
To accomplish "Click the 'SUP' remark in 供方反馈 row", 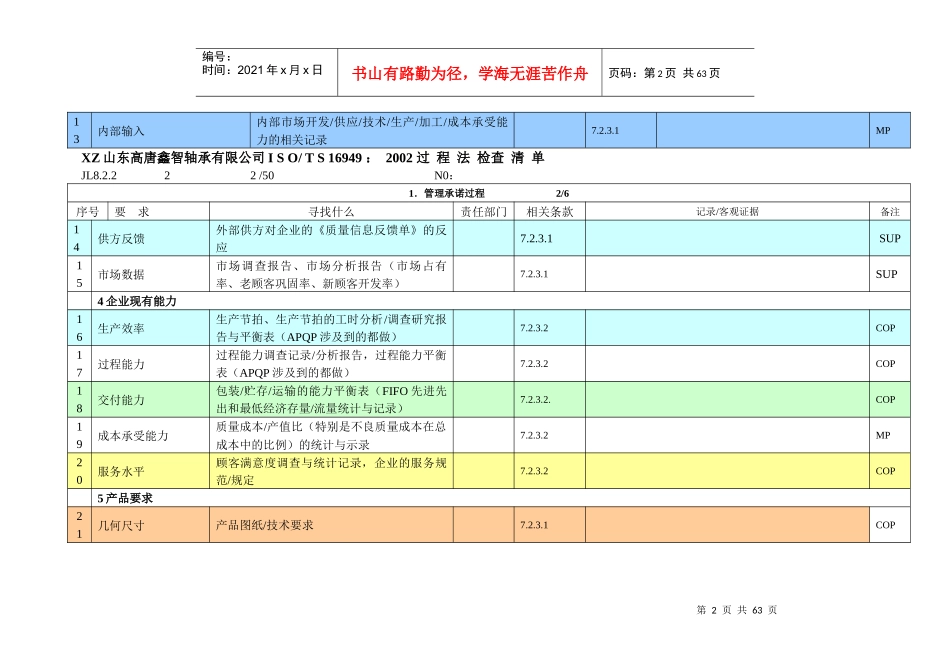I will 889,239.
